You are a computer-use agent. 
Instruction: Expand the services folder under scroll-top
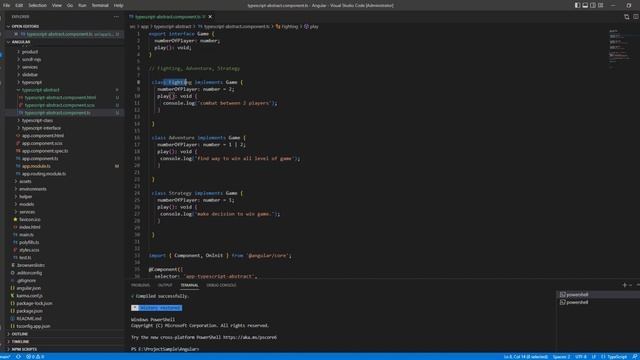[30, 67]
